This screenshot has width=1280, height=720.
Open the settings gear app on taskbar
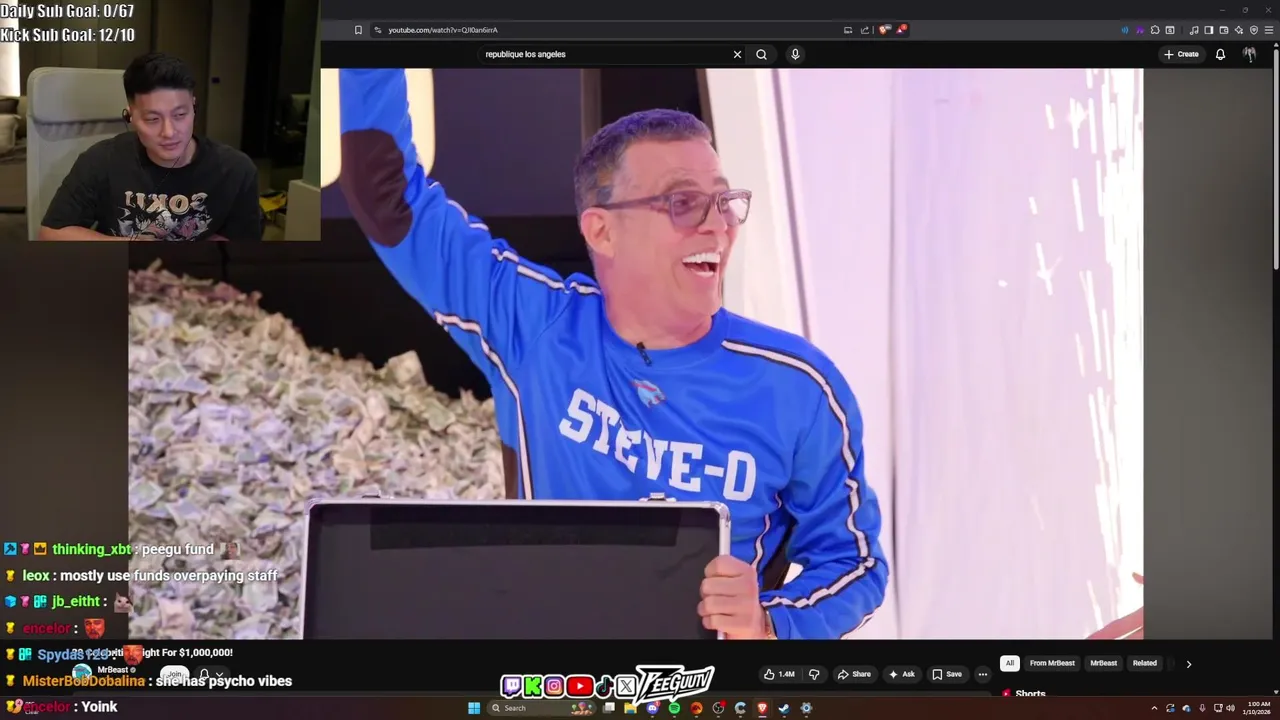(806, 708)
